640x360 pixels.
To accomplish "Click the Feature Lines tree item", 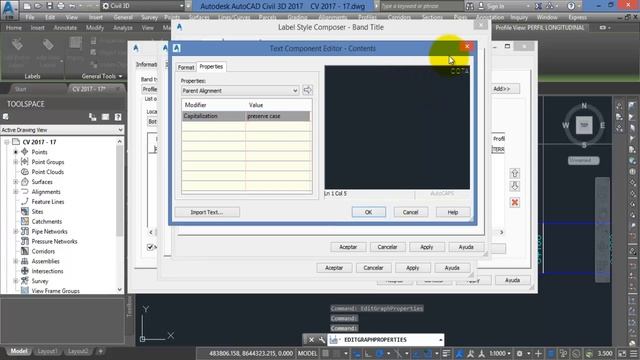I will pyautogui.click(x=48, y=202).
